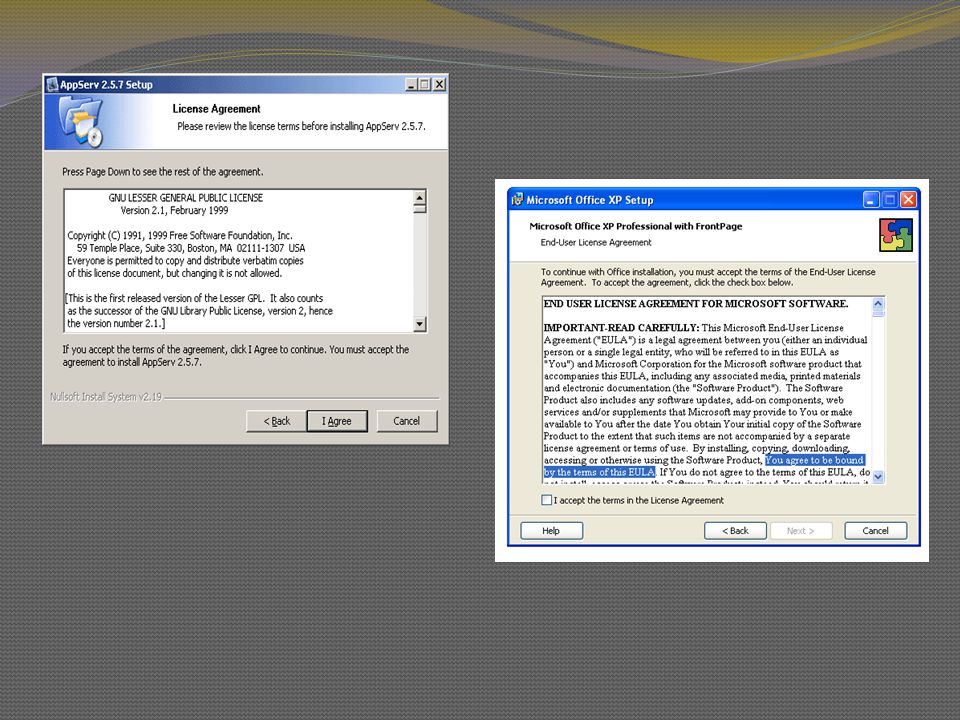The height and width of the screenshot is (720, 960).
Task: Click the Version 2.1, February 1999 line
Action: 174,211
